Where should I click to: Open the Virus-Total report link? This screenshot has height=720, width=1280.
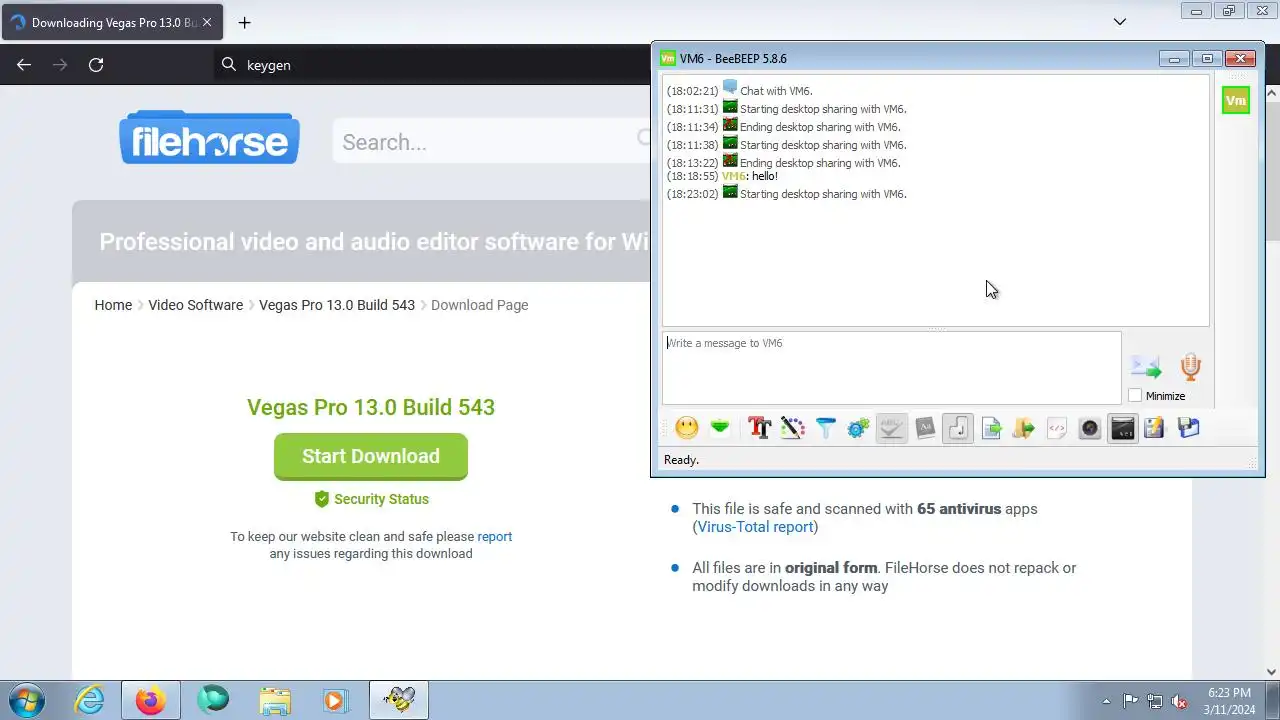point(755,527)
